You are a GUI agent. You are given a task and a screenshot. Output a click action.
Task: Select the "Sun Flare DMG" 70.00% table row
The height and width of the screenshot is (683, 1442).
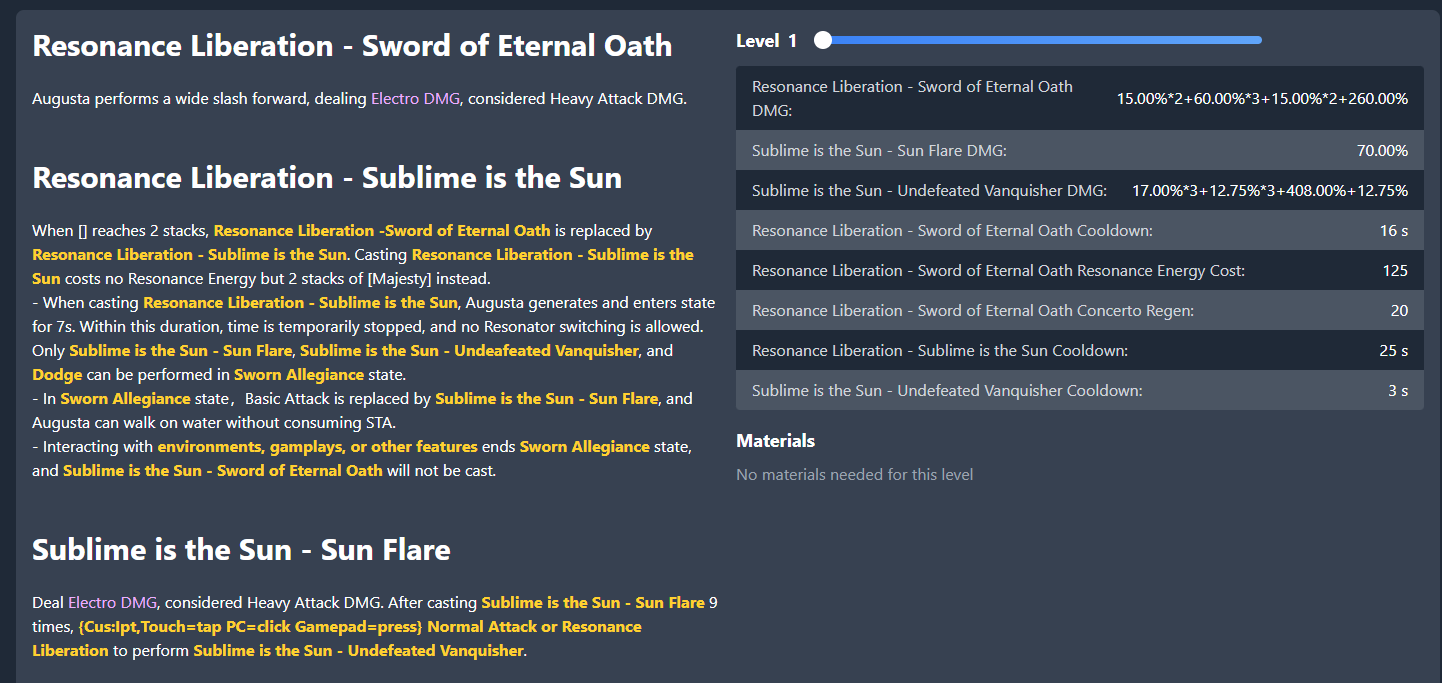[1079, 151]
